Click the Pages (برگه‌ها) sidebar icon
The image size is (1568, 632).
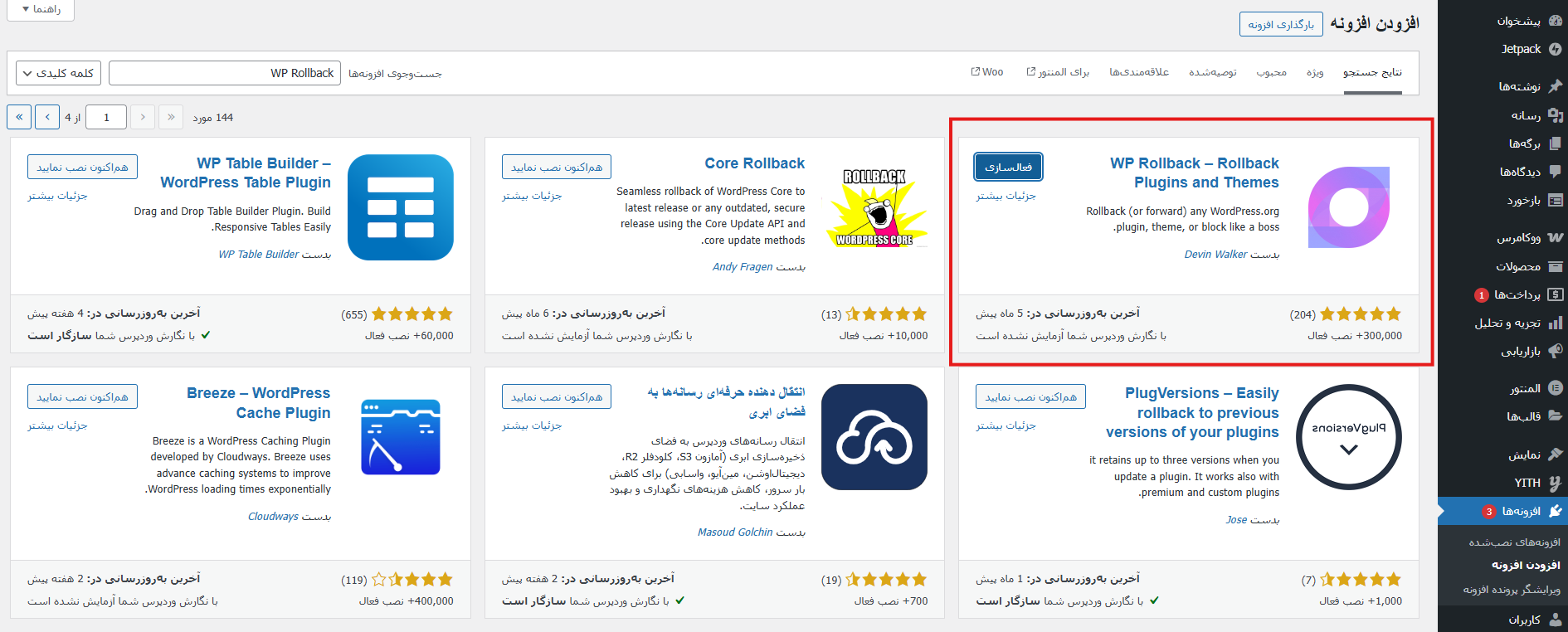(x=1555, y=143)
